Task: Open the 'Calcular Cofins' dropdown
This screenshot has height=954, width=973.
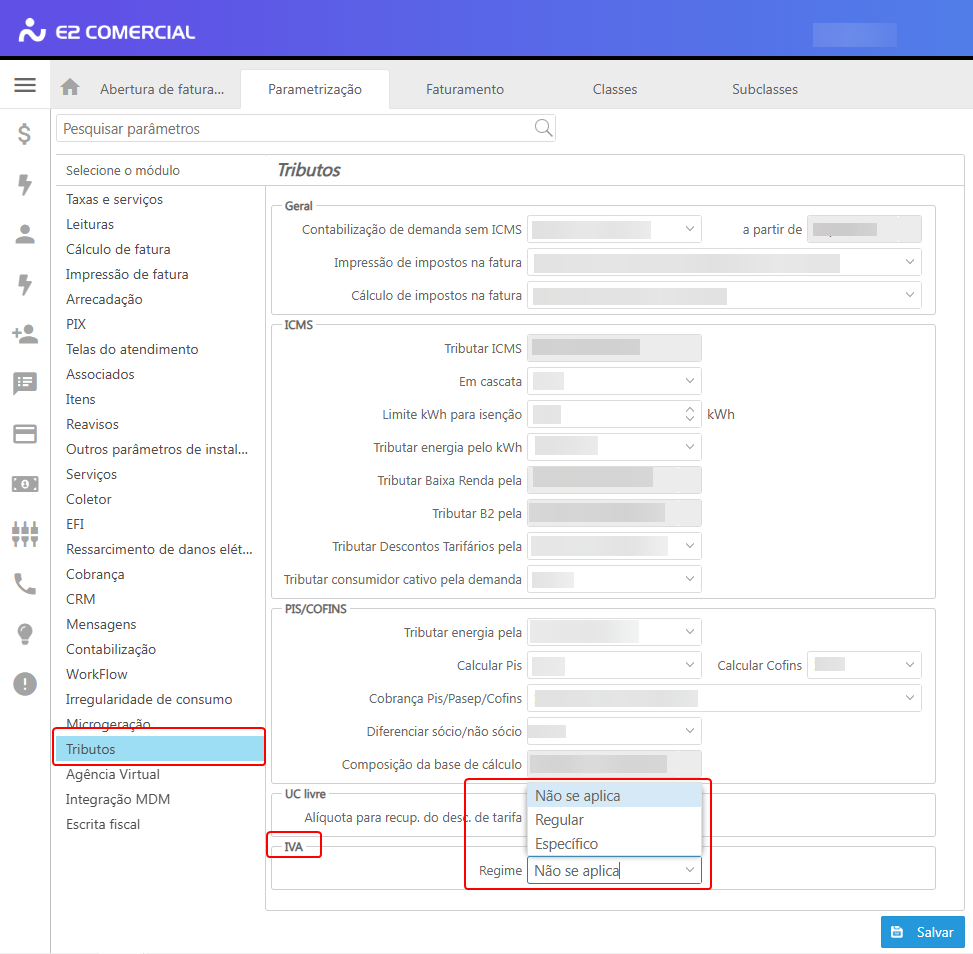Action: coord(864,665)
